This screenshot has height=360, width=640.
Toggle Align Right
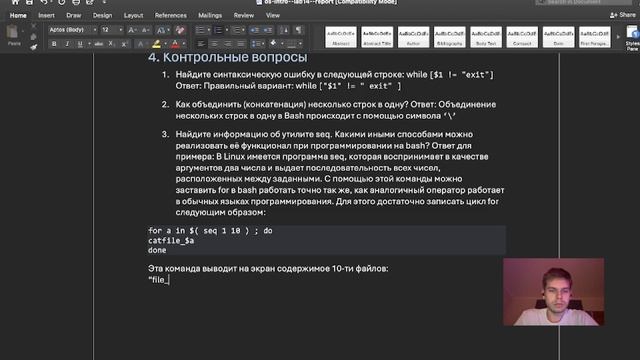pos(228,44)
